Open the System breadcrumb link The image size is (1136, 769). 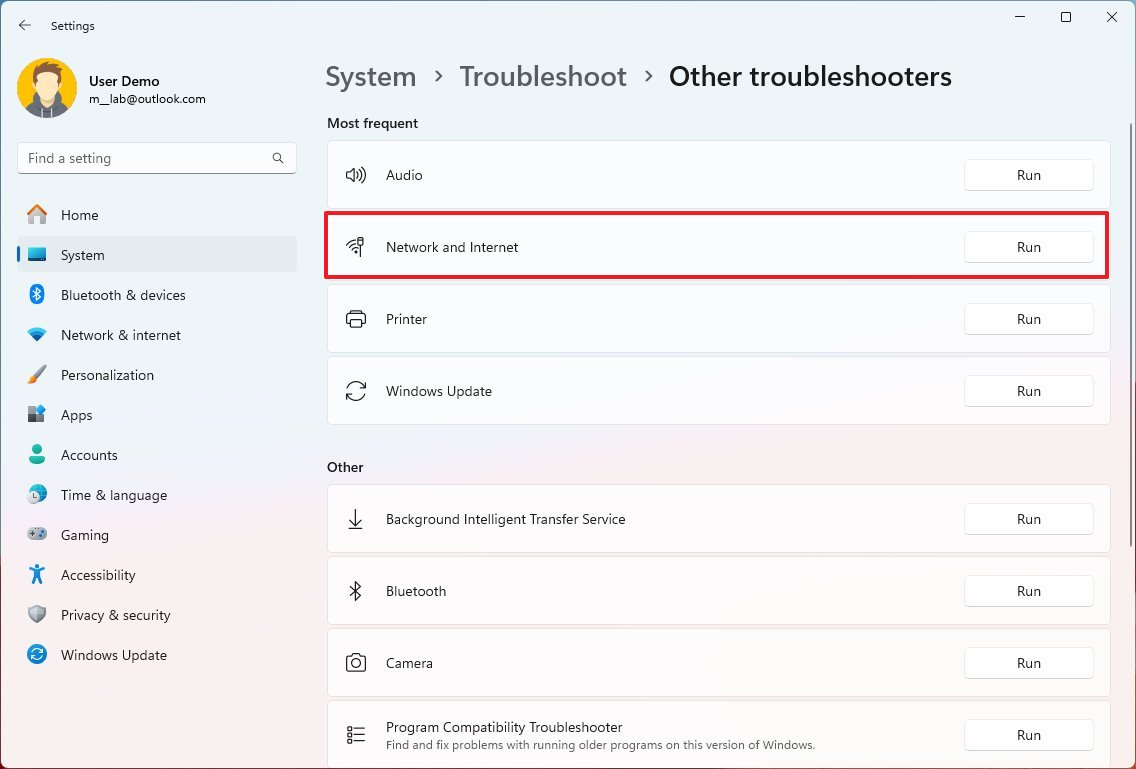[x=370, y=76]
